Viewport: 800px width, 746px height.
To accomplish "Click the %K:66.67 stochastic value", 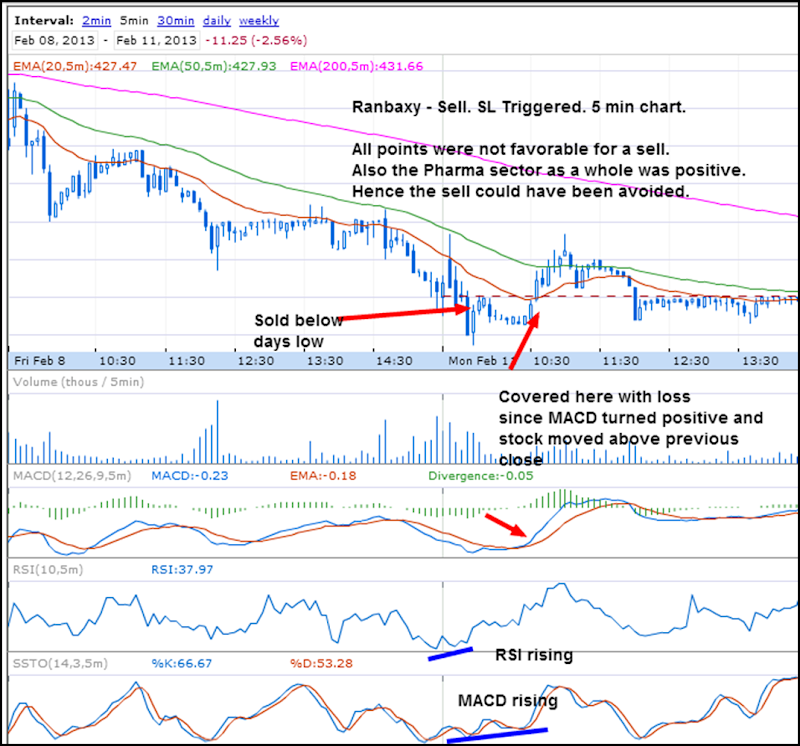I will pos(182,663).
